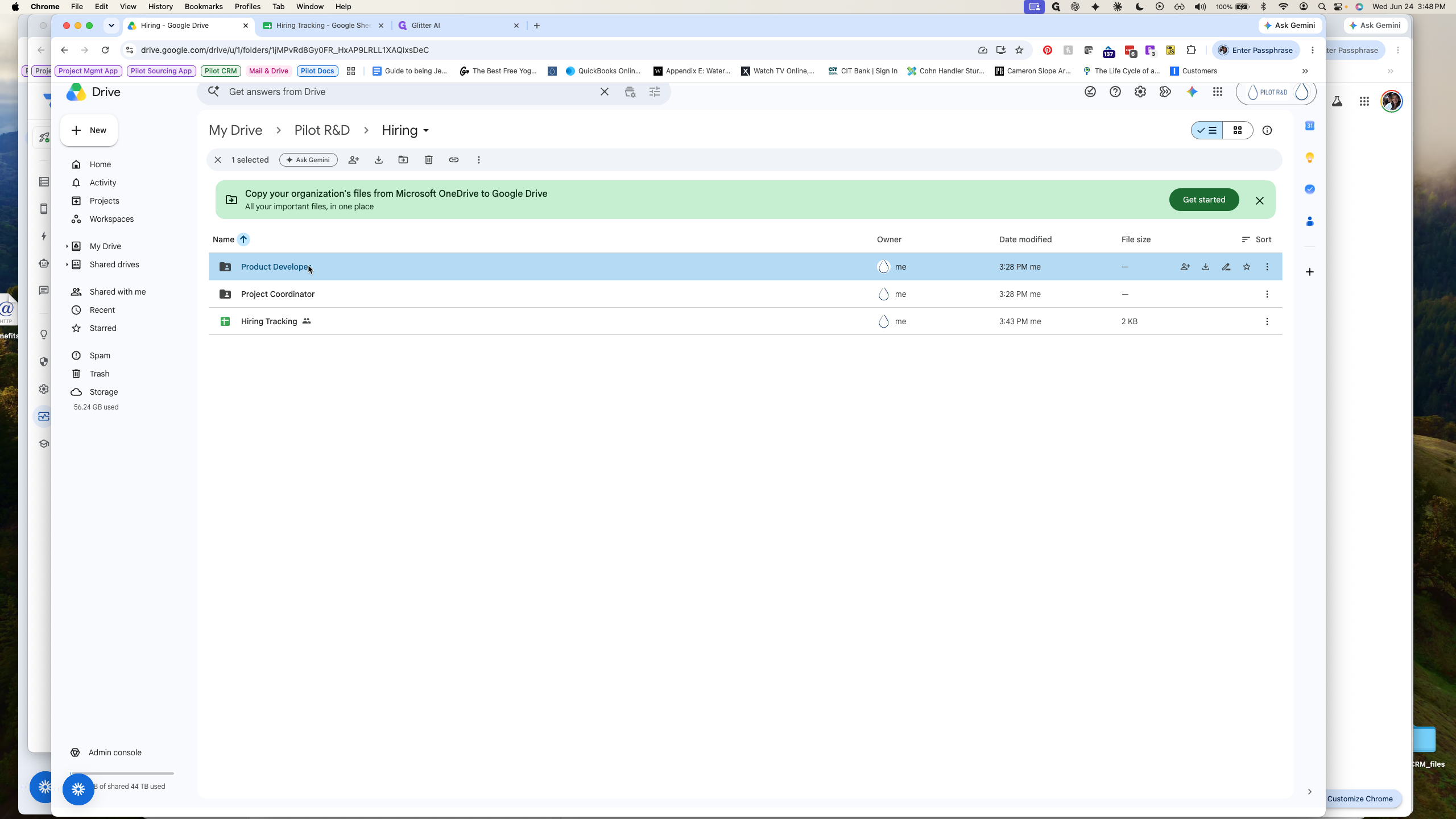This screenshot has width=1456, height=819.
Task: Hide side panel with bottom chevron
Action: pos(1310,792)
